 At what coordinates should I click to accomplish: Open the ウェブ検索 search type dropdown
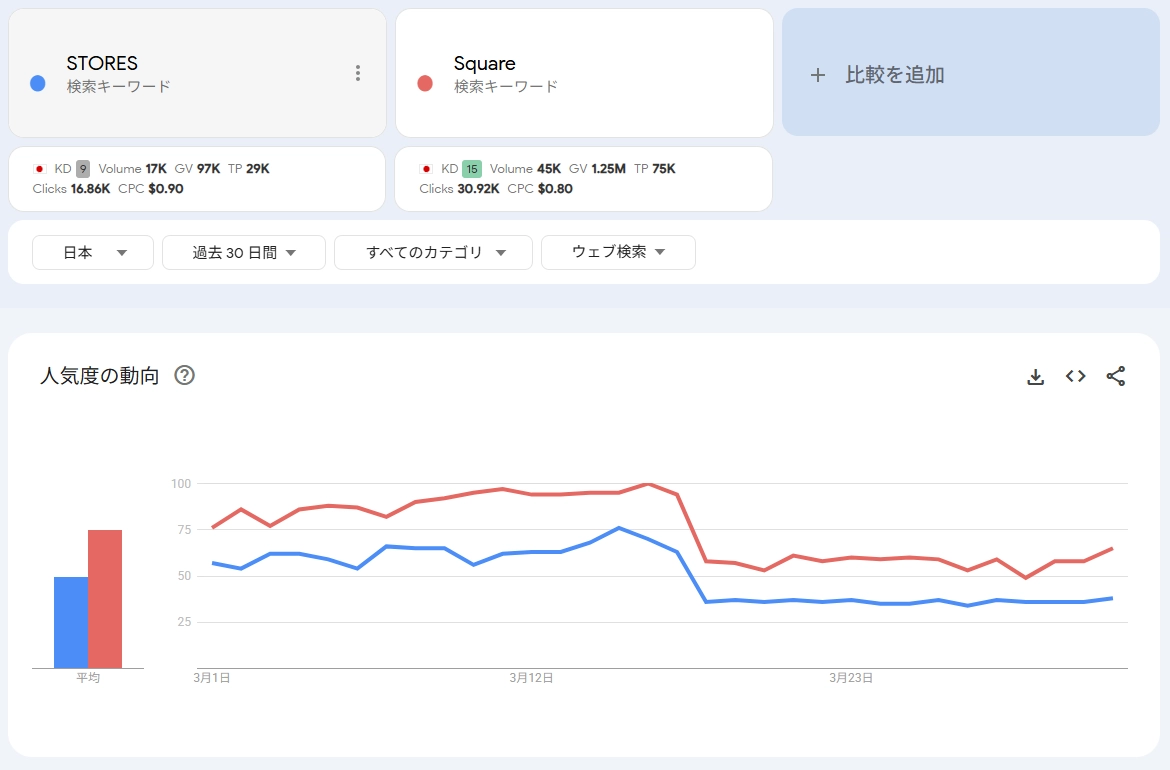(x=618, y=252)
